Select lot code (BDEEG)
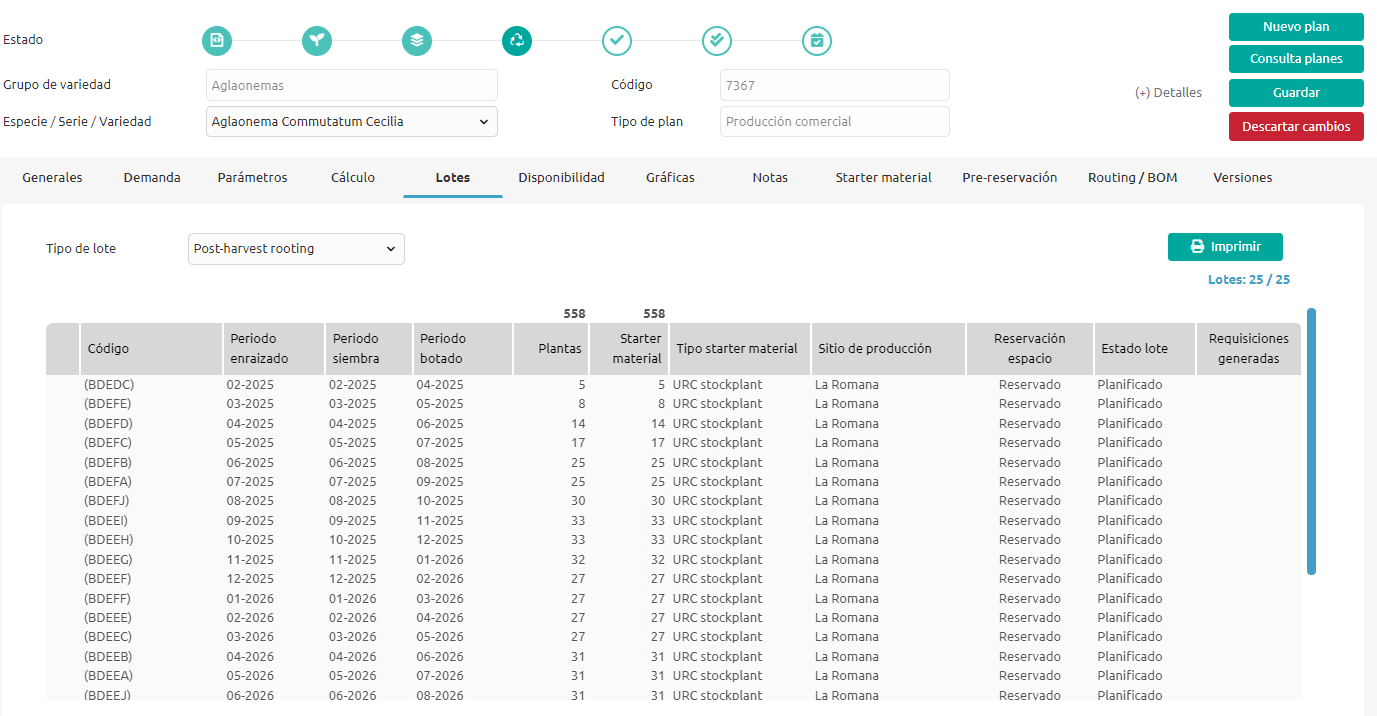 click(108, 560)
